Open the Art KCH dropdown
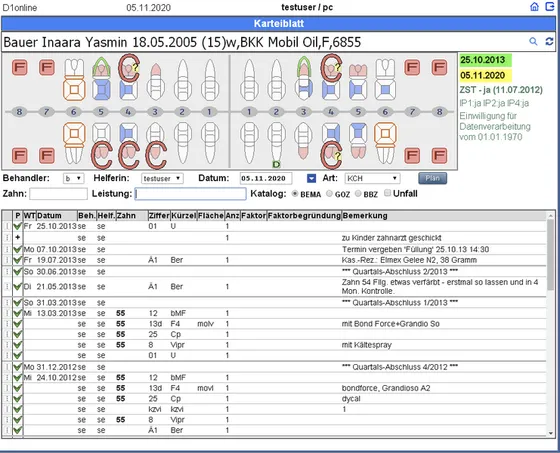Screen dimensions: 560x453 [x=372, y=178]
